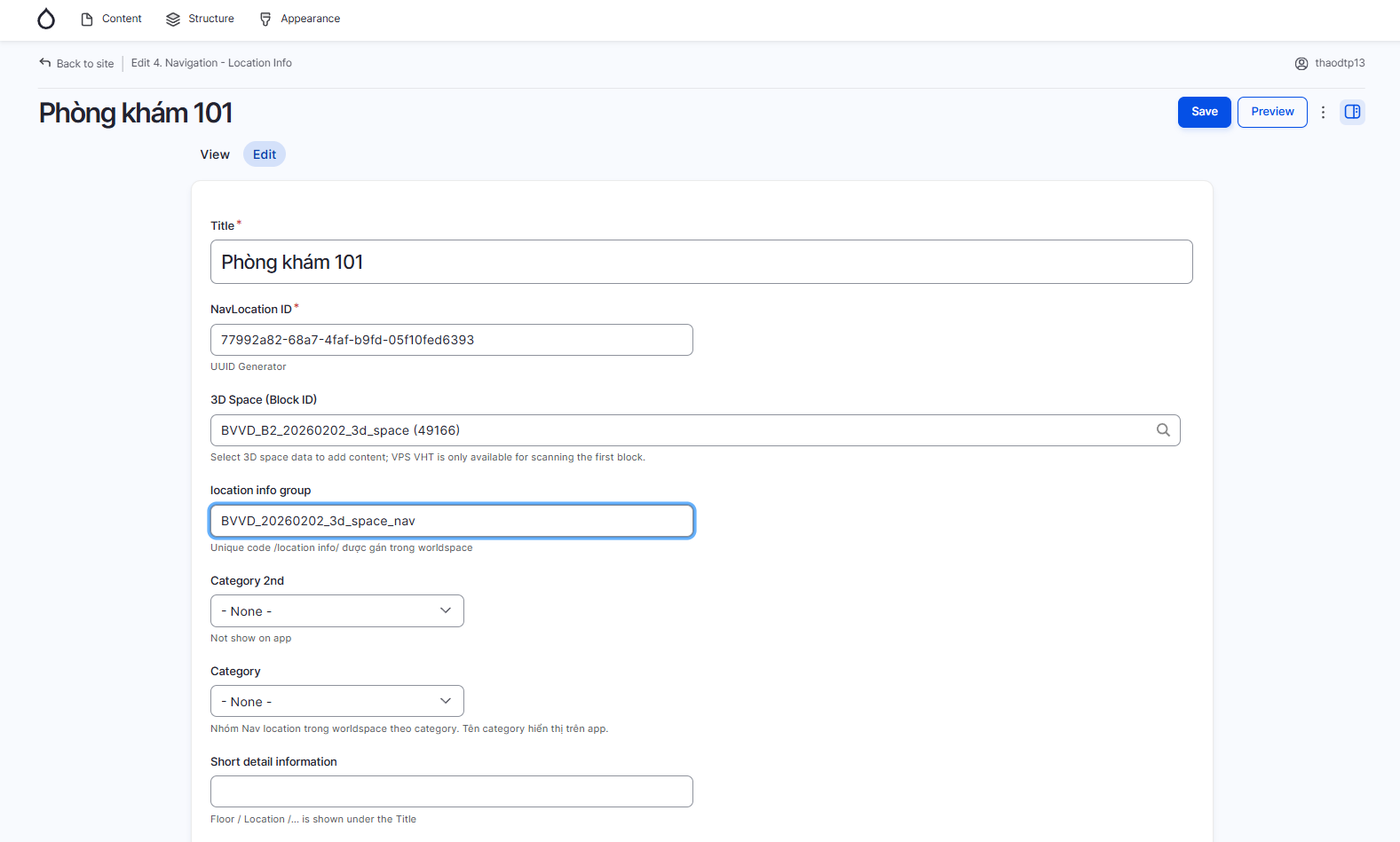Toggle the sidebar panel icon
Screen dimensions: 1400x842
point(1352,112)
